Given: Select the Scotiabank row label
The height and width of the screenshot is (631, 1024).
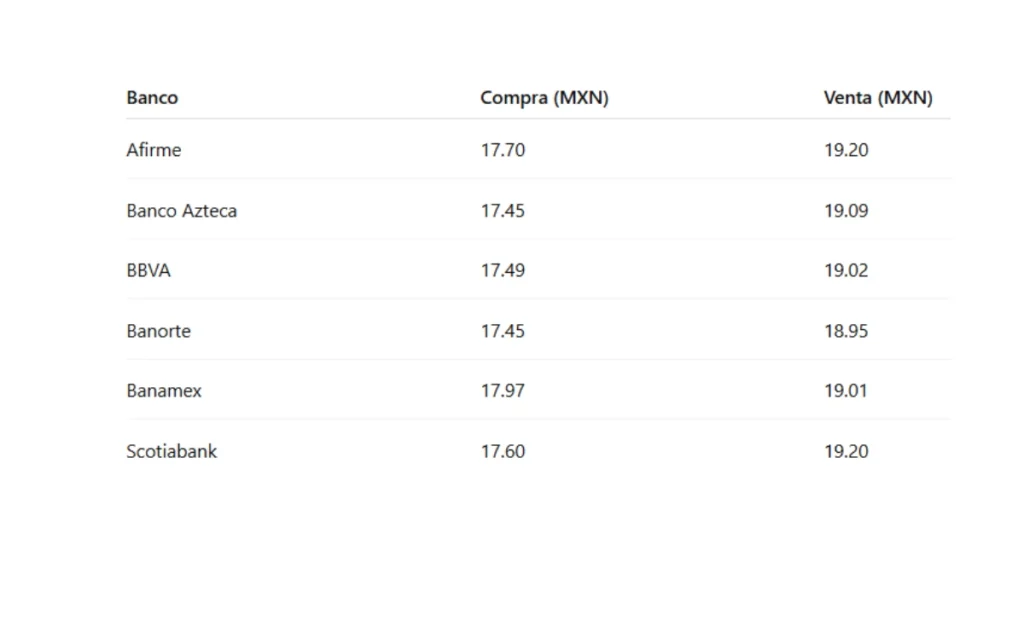Looking at the screenshot, I should (171, 451).
